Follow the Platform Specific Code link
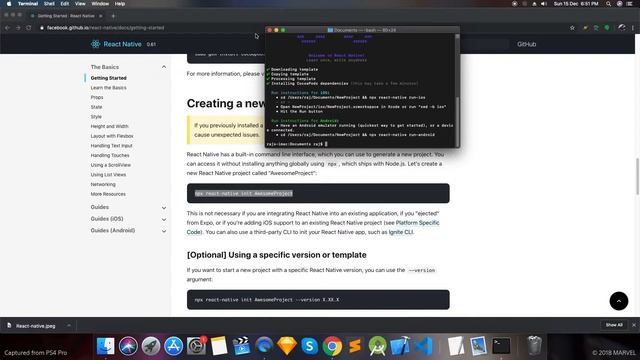 click(418, 222)
